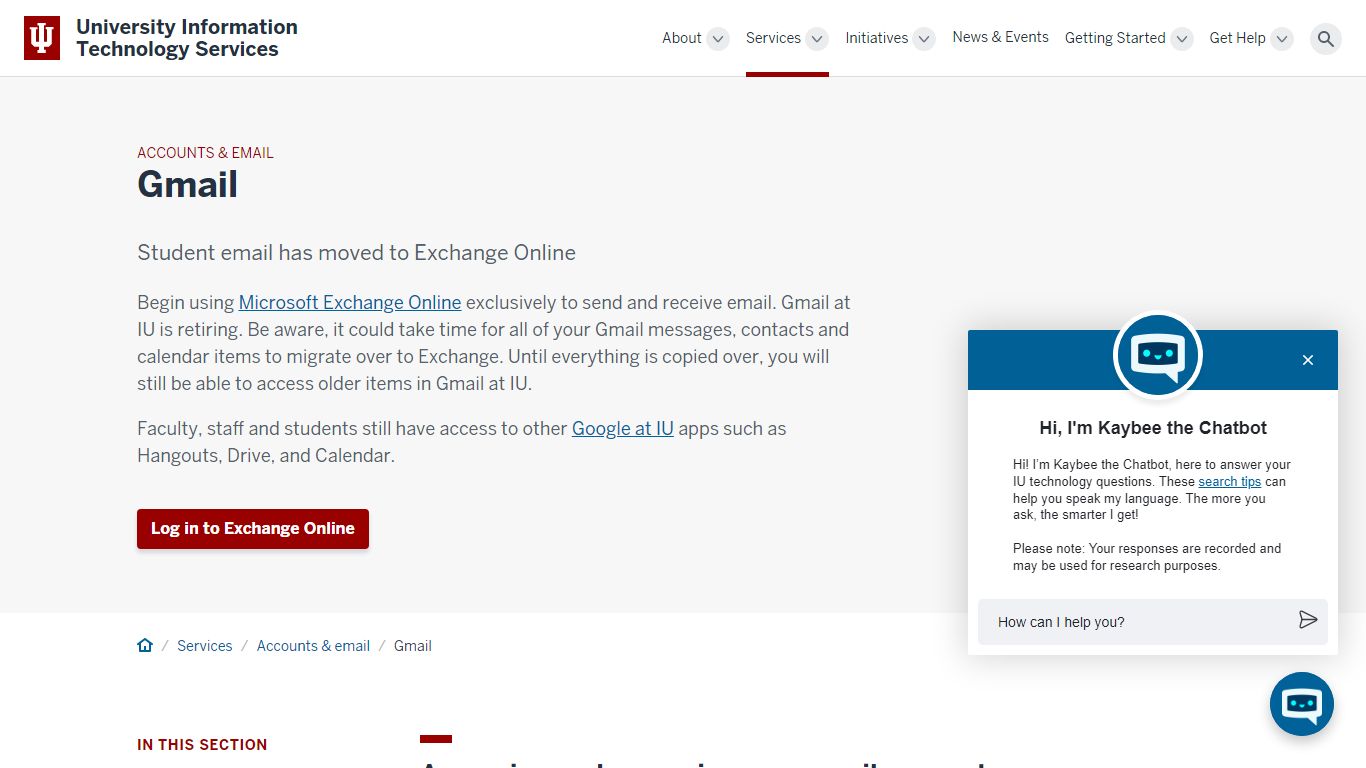
Task: Click Log in to Exchange Online button
Action: pos(253,528)
